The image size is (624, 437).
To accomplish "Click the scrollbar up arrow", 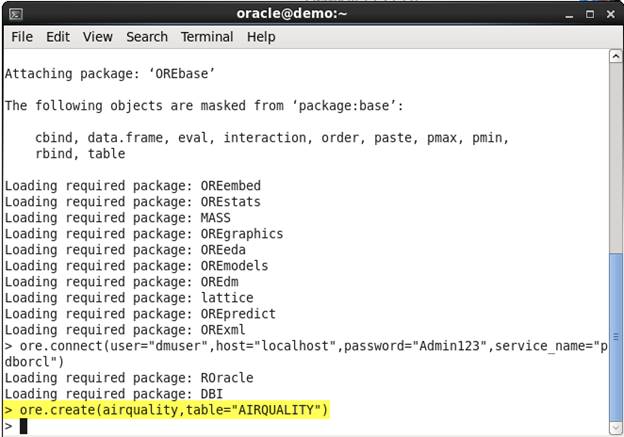I will tap(615, 57).
